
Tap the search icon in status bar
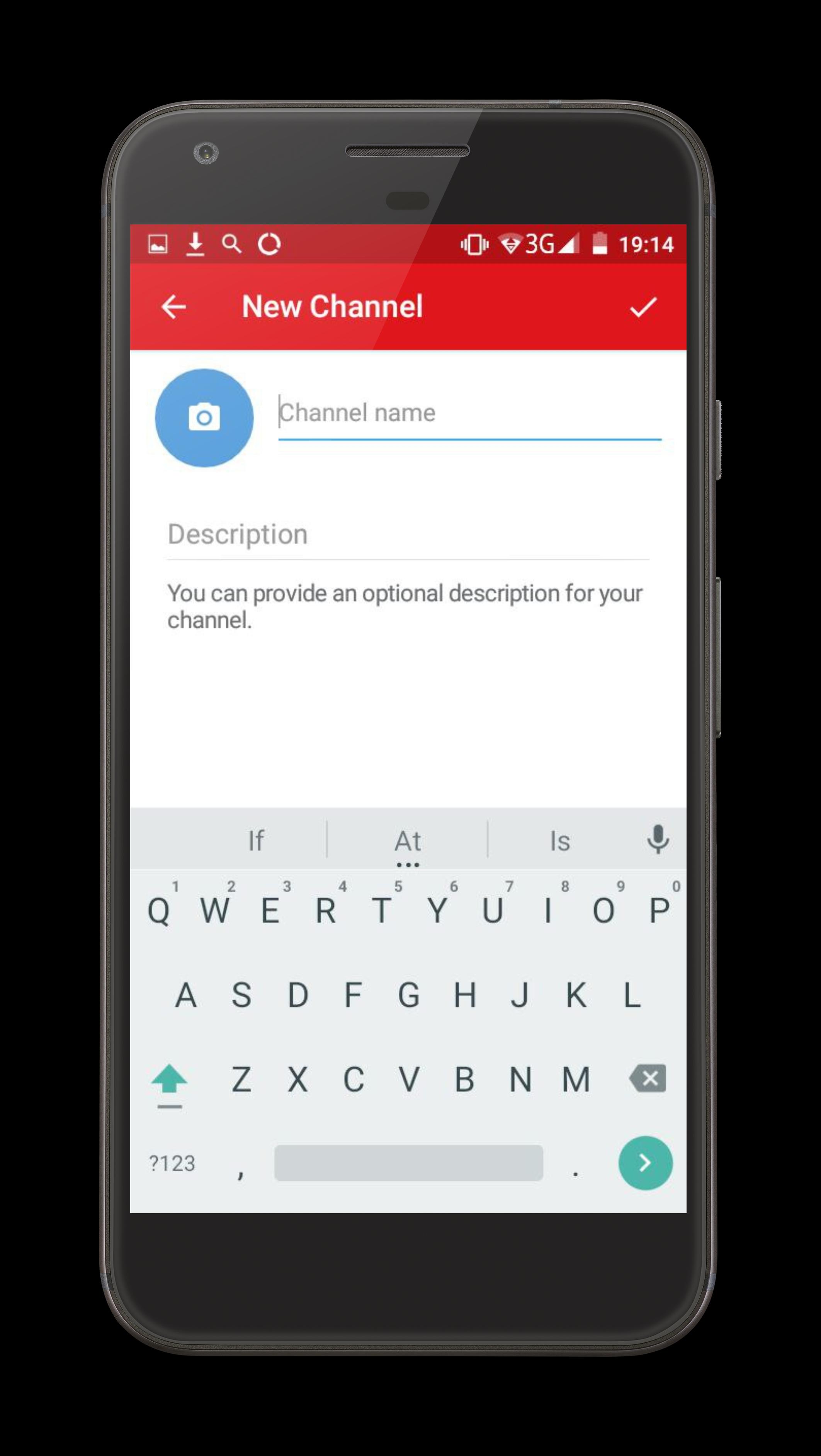[232, 245]
